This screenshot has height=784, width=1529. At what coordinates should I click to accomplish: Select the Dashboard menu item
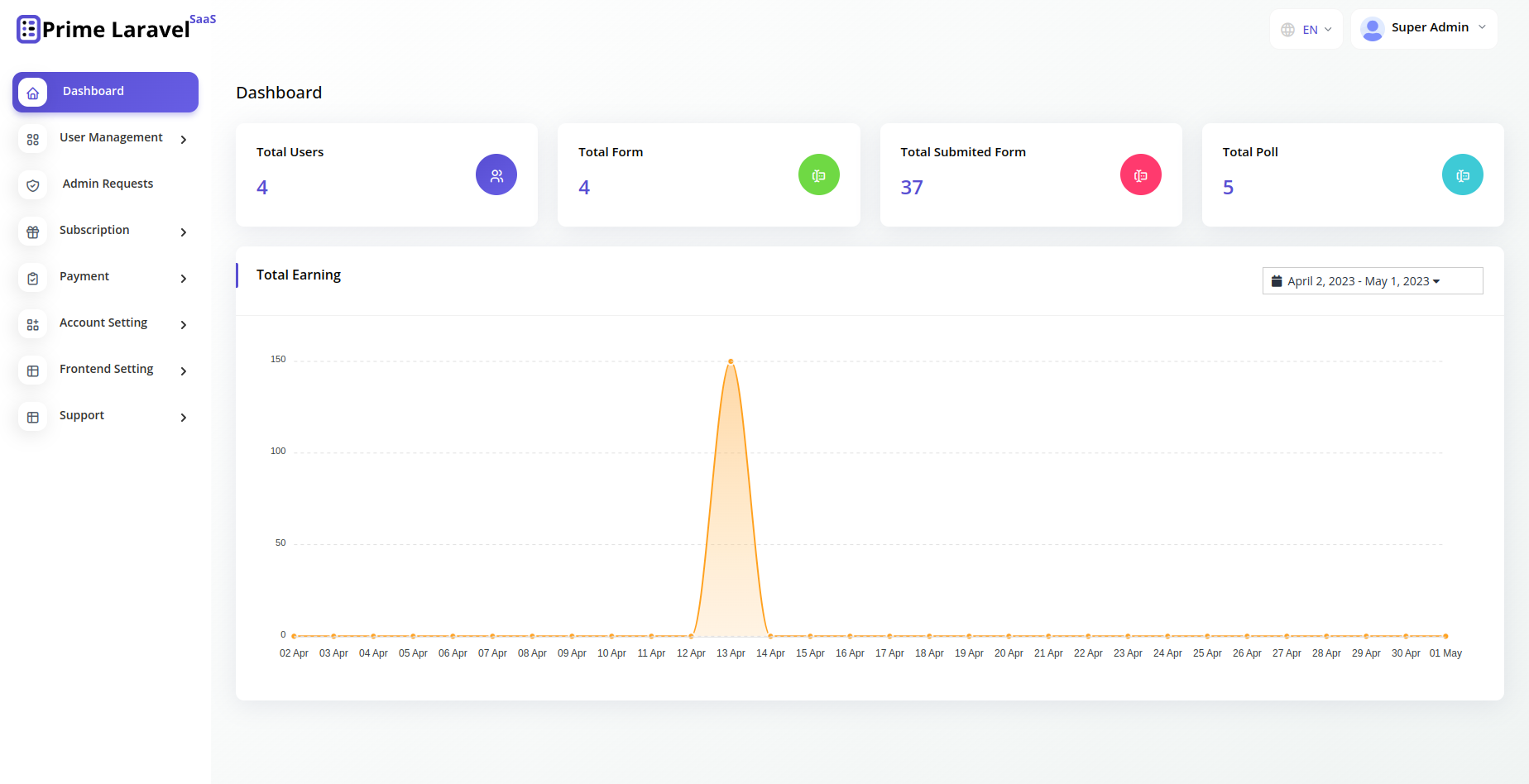point(105,92)
